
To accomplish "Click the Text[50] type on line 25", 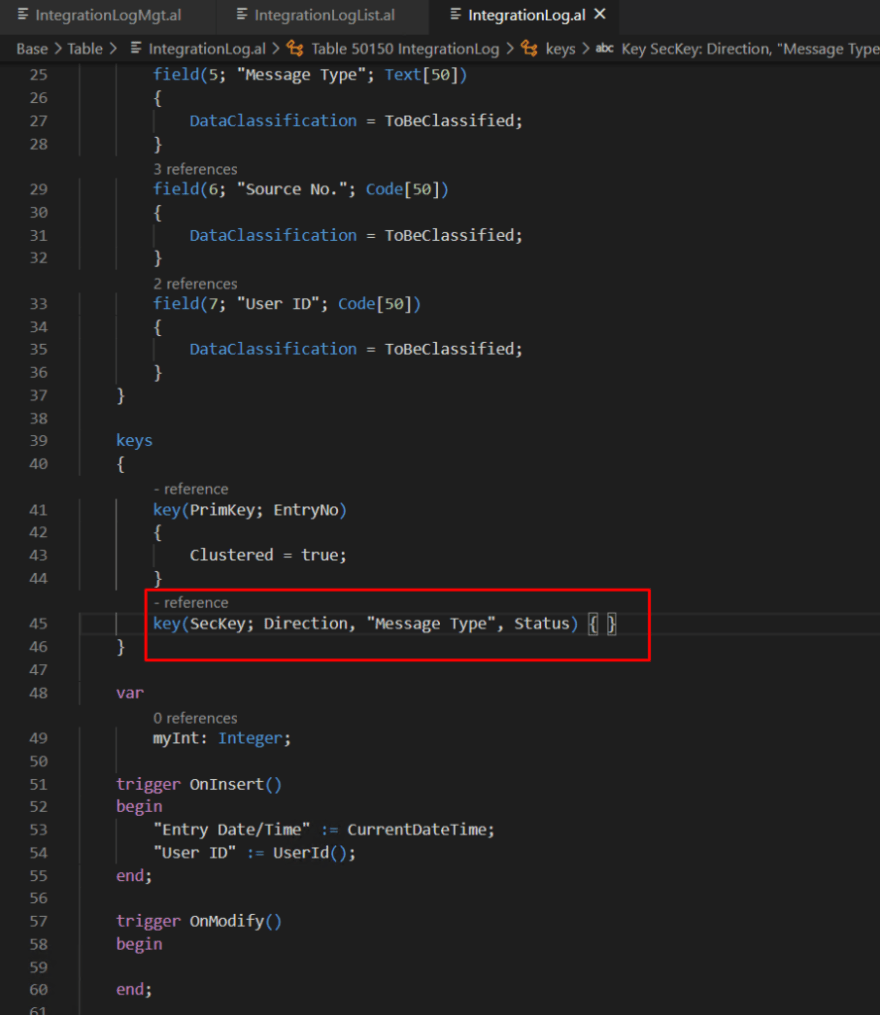I will click(x=421, y=75).
